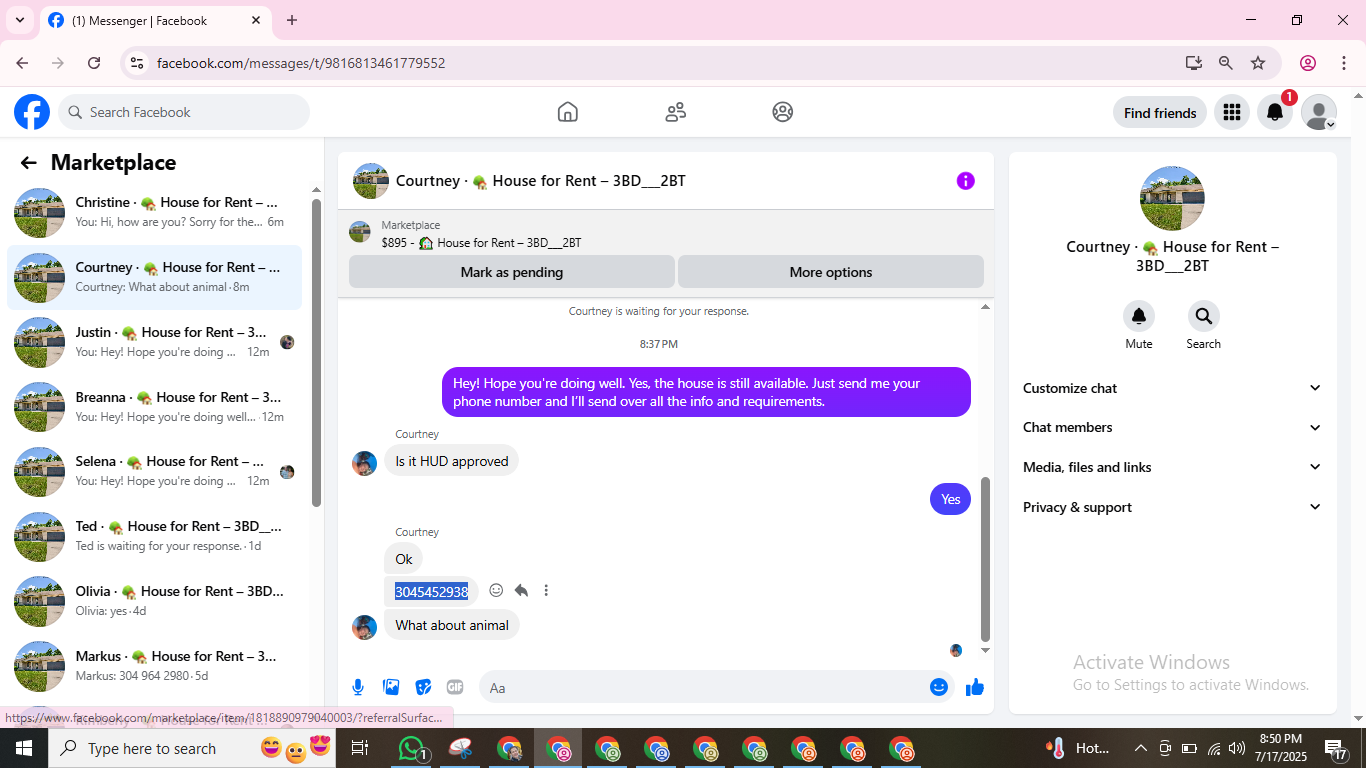Viewport: 1366px width, 768px height.
Task: Send a thumbs-up like
Action: 975,687
